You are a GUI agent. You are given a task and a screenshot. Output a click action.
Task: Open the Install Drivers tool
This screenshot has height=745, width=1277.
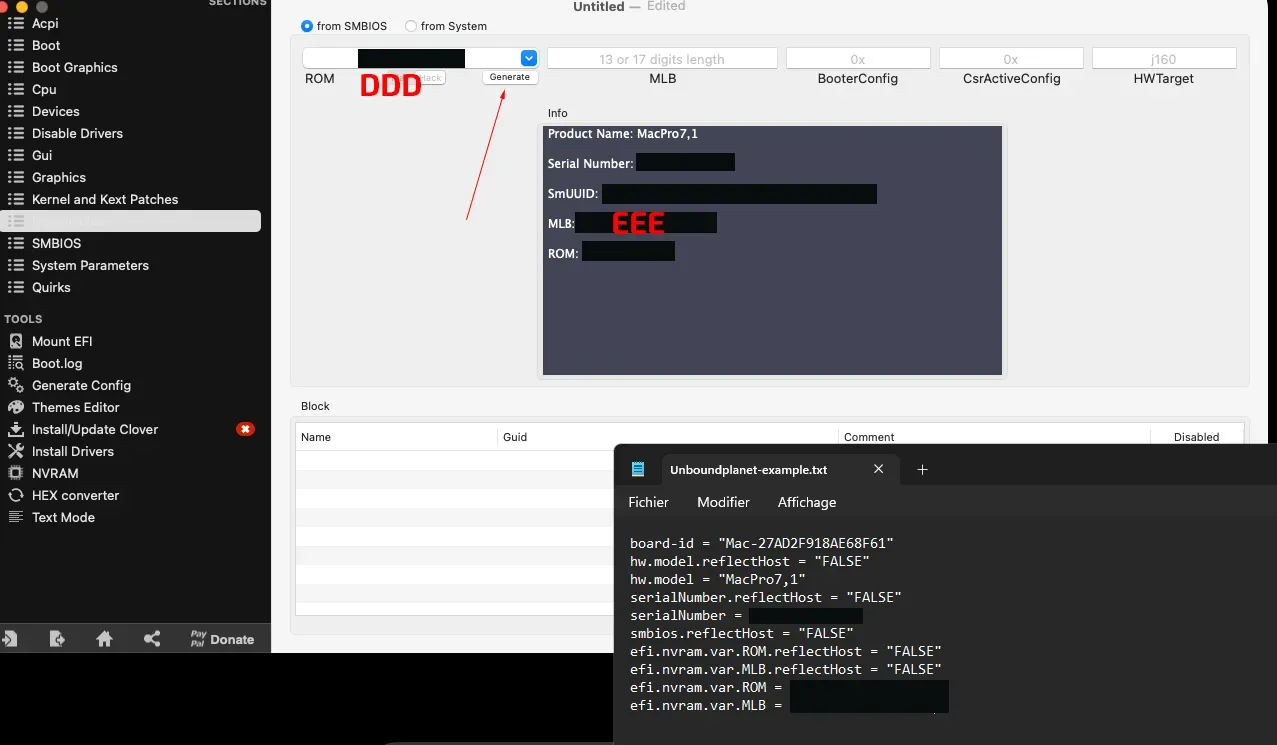click(x=72, y=451)
